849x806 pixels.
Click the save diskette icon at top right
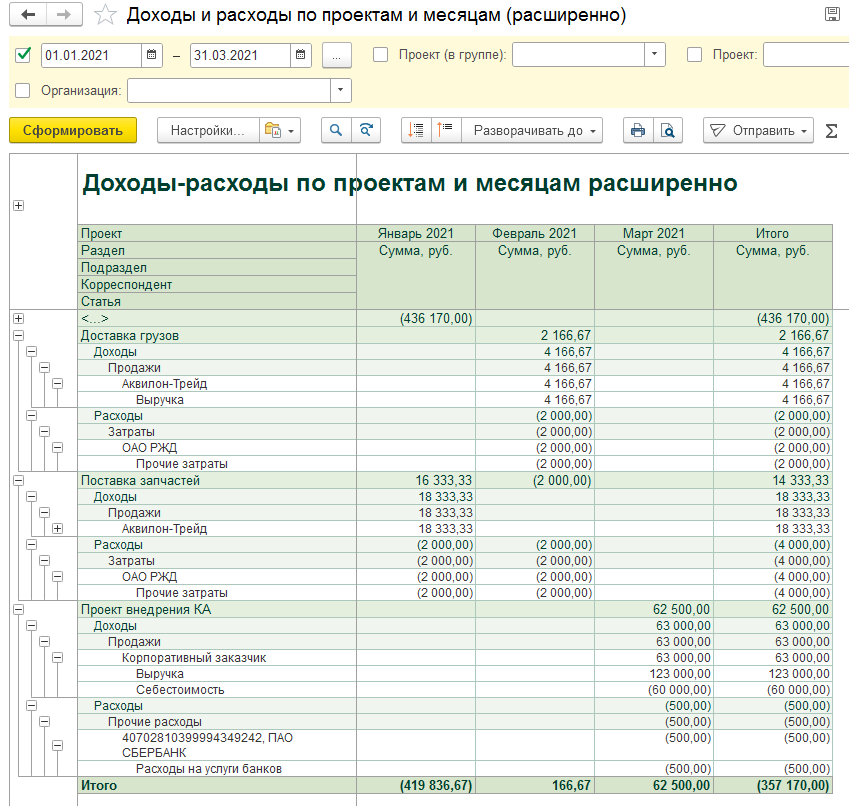832,15
